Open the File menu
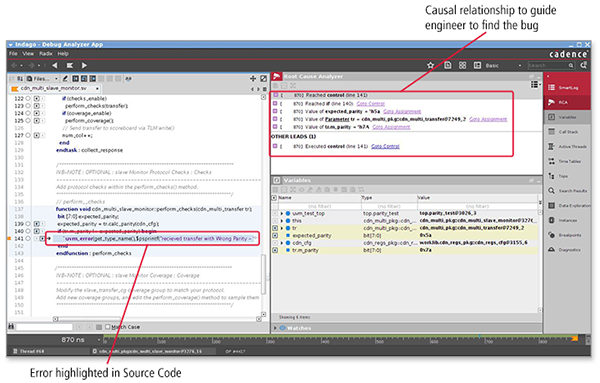 [x=13, y=54]
